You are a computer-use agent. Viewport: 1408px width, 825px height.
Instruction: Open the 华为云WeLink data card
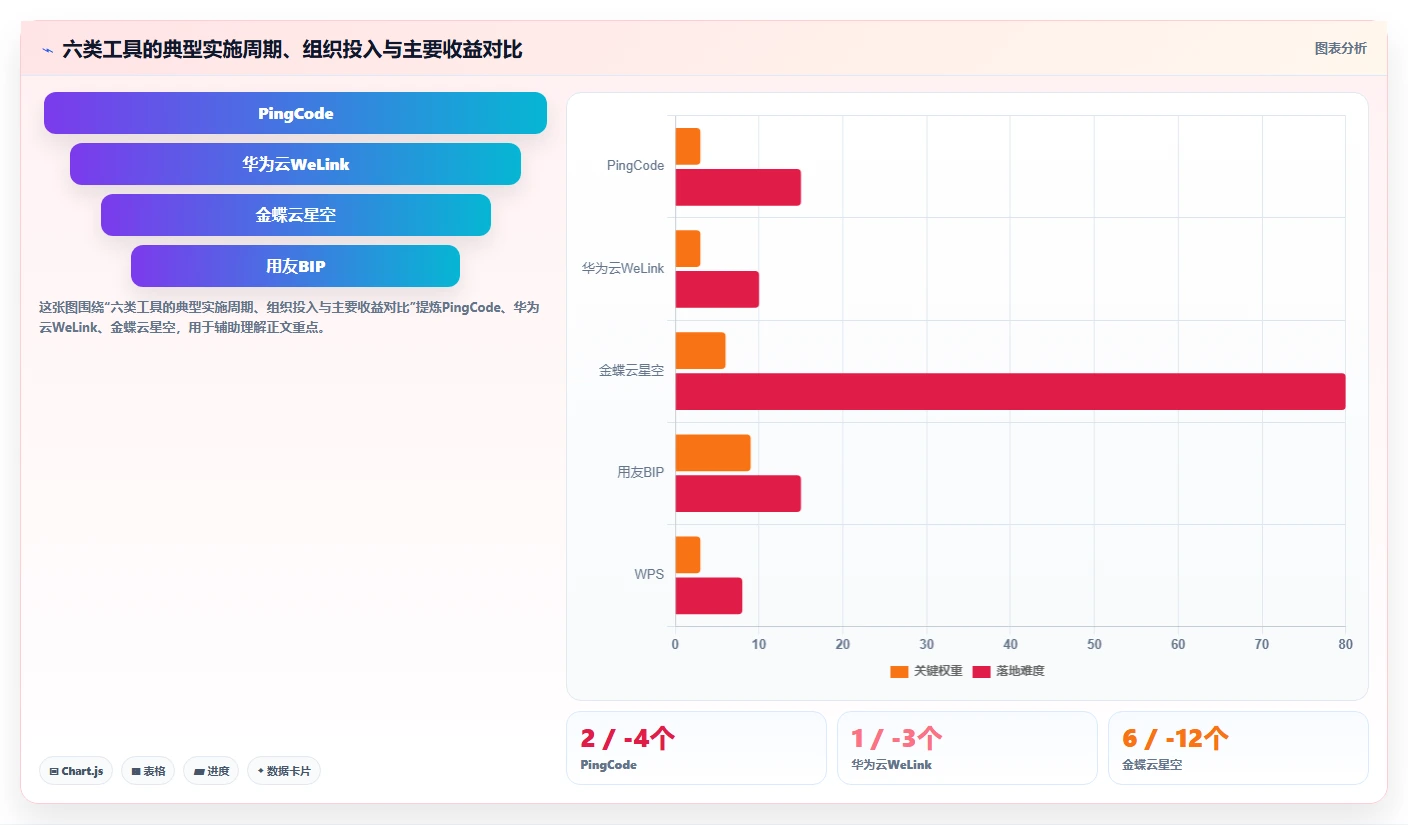click(x=967, y=748)
